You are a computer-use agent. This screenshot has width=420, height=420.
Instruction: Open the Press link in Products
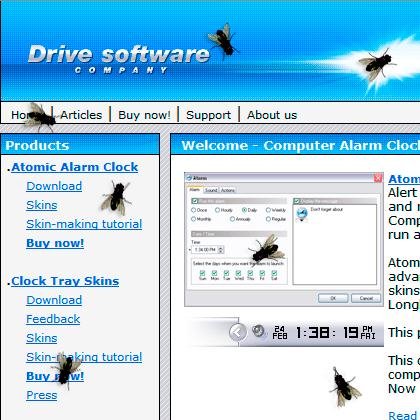coord(42,395)
